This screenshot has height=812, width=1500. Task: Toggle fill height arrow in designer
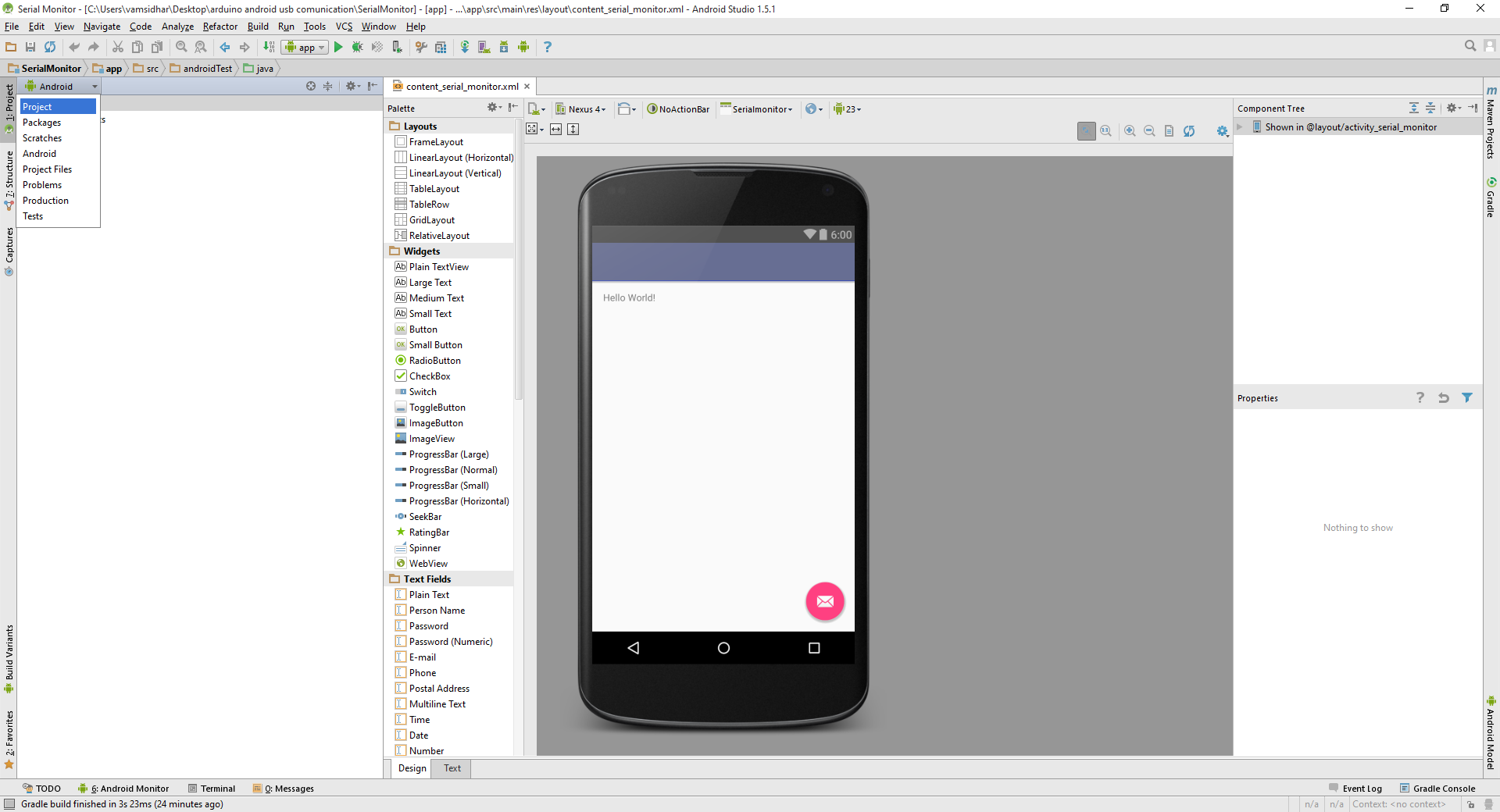[x=573, y=129]
